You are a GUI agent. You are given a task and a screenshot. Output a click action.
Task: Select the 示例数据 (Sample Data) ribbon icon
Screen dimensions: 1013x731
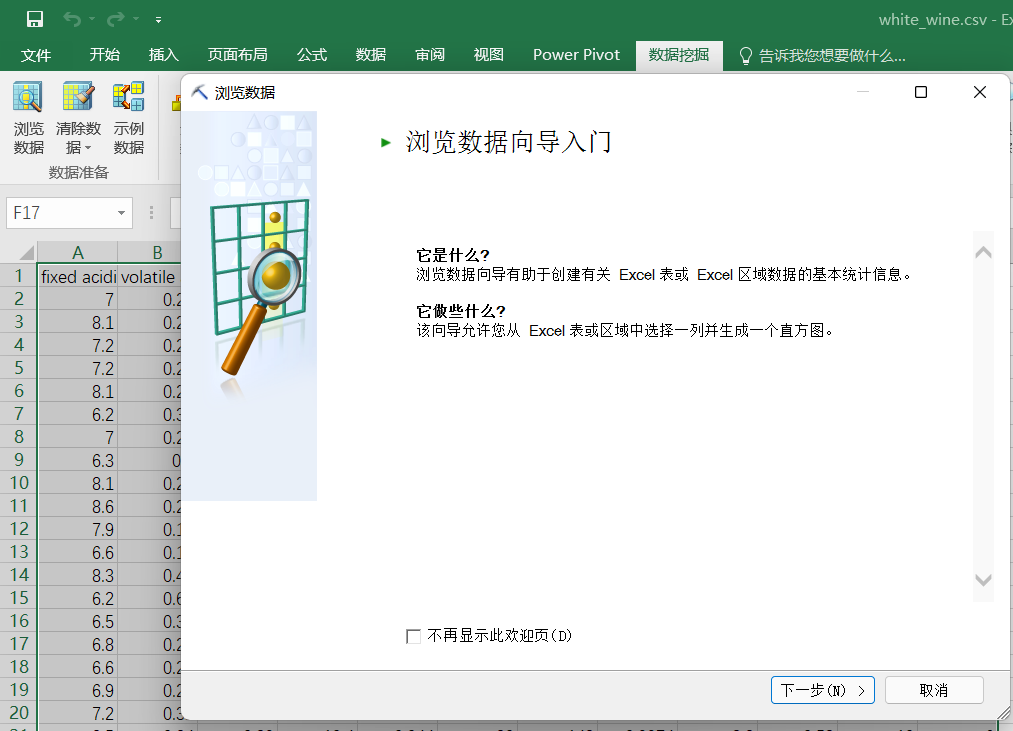click(128, 118)
